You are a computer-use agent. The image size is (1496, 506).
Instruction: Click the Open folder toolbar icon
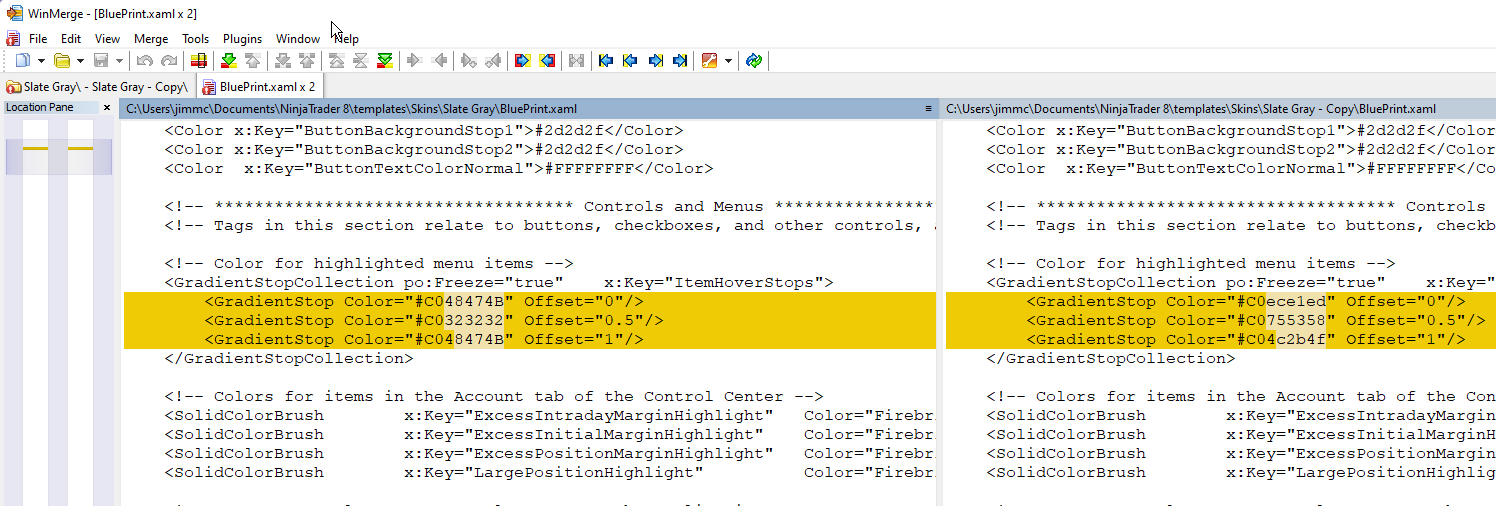coord(62,61)
